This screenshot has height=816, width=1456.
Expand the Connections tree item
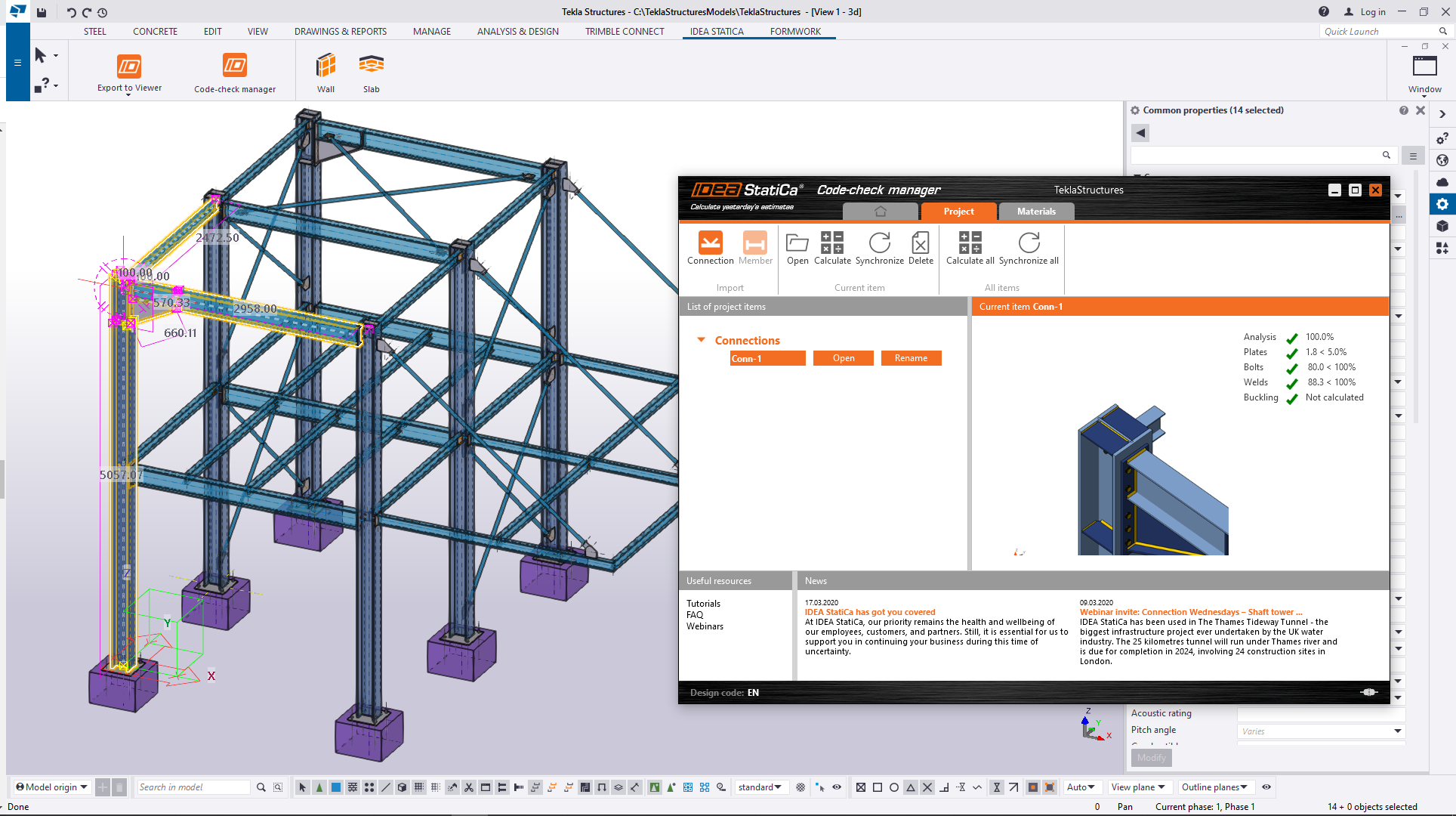[x=701, y=340]
